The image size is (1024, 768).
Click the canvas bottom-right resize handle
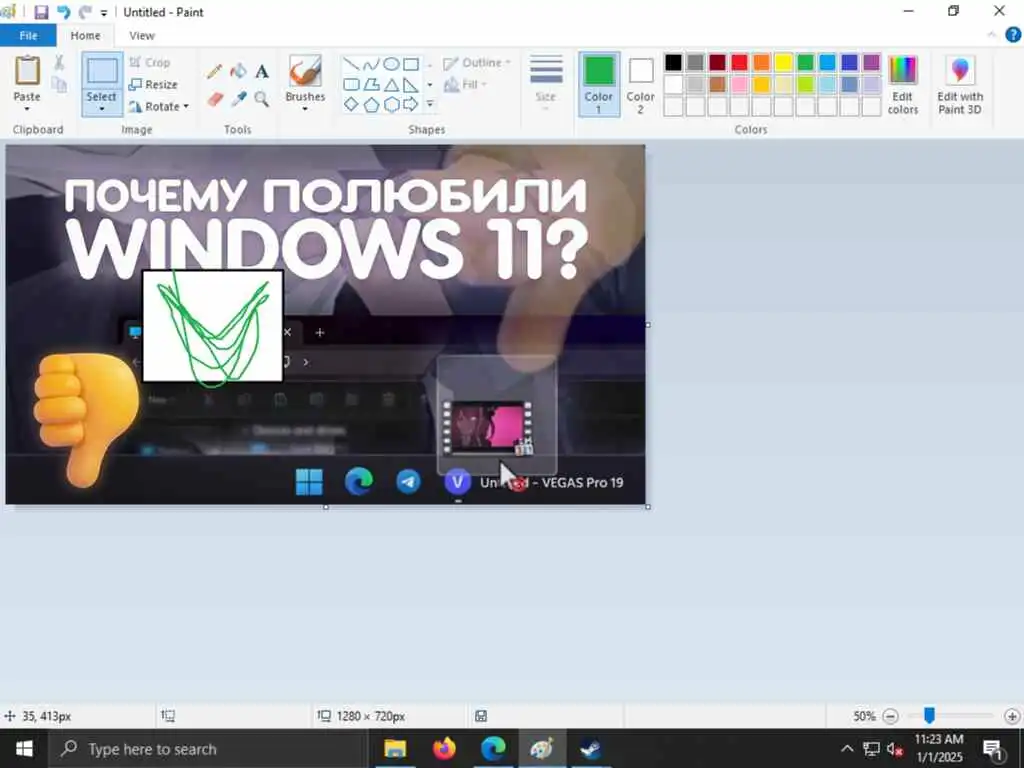[648, 507]
